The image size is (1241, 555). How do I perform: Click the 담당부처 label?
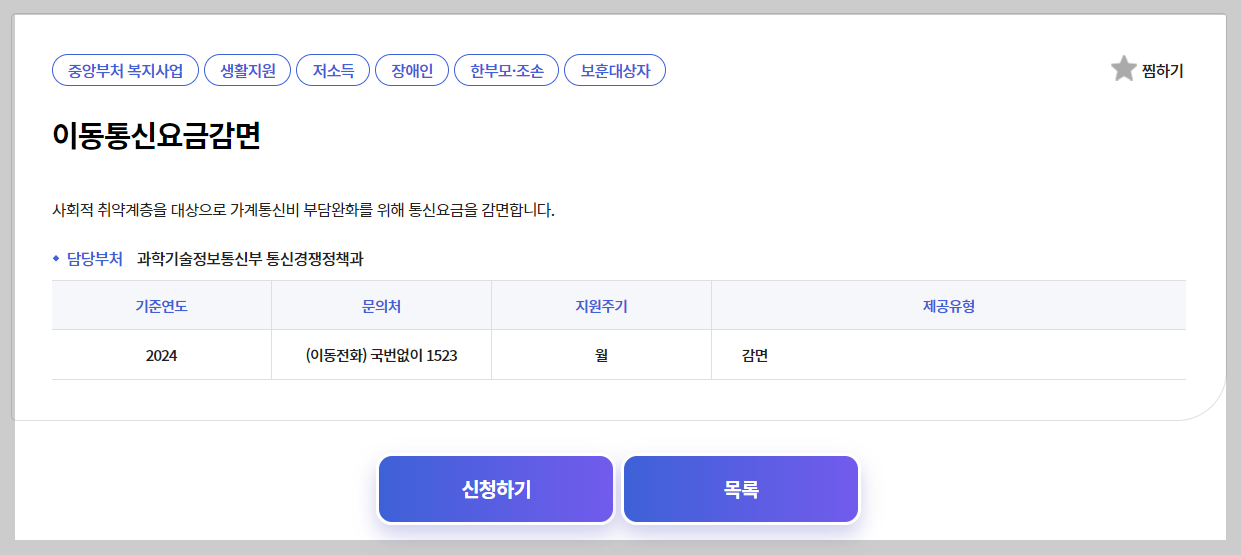94,259
